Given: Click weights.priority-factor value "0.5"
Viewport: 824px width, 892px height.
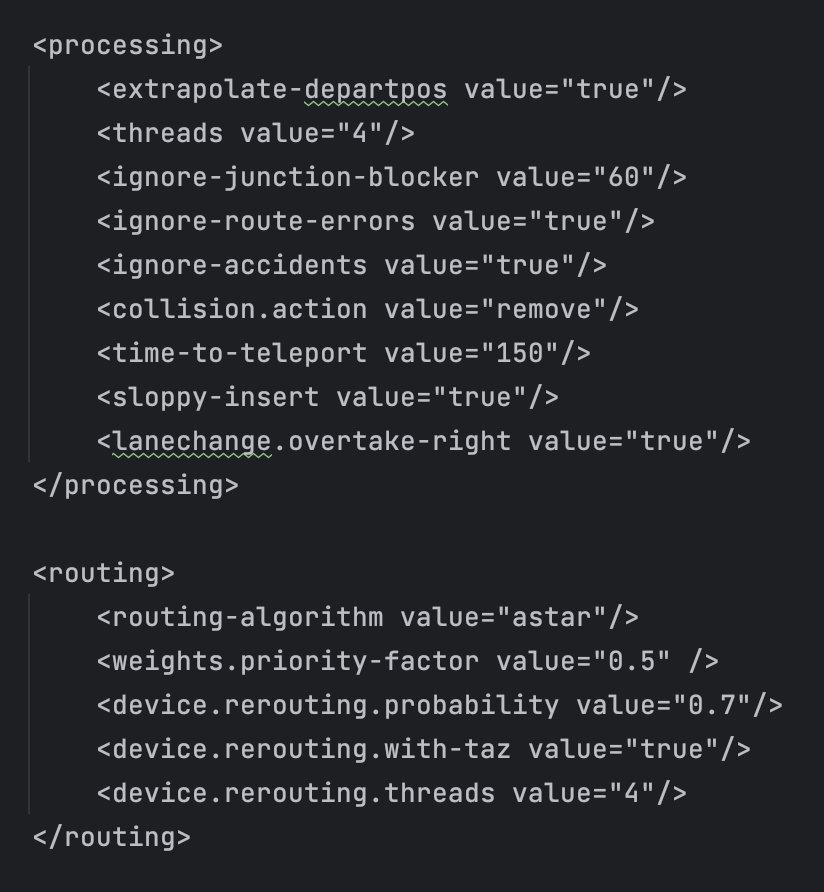Looking at the screenshot, I should coord(632,661).
